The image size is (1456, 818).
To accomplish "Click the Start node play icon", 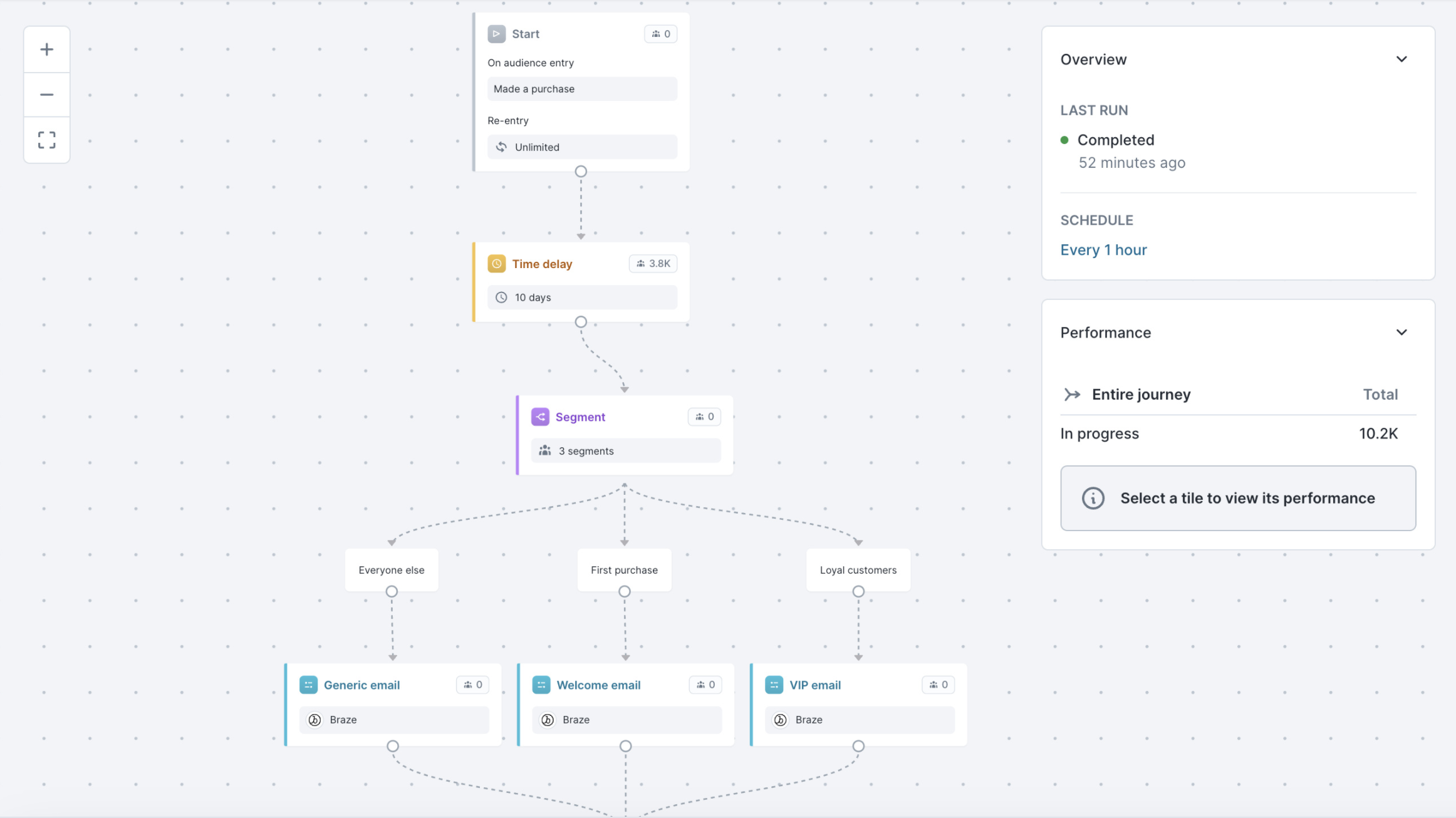I will coord(496,33).
